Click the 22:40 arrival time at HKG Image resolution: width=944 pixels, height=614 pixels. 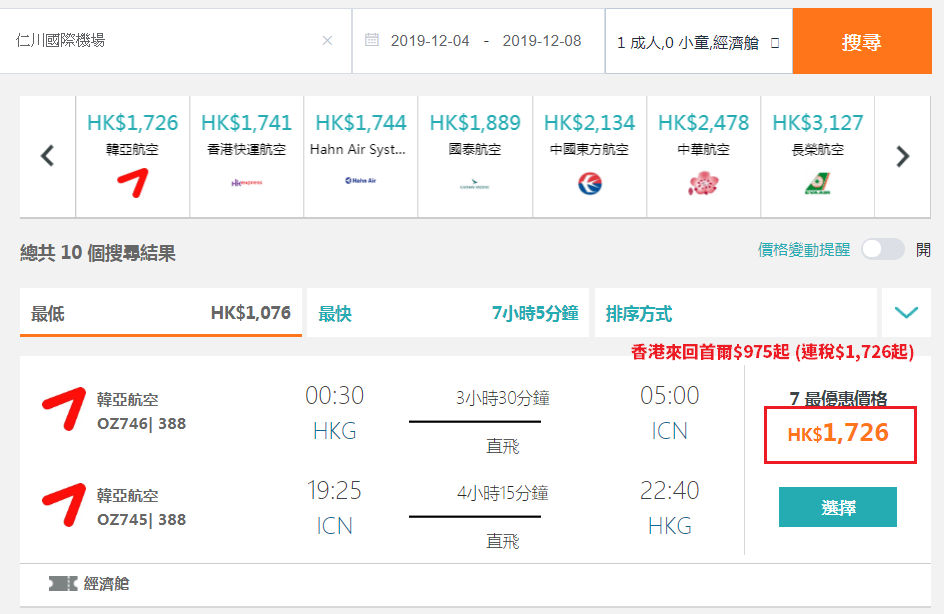pos(669,491)
